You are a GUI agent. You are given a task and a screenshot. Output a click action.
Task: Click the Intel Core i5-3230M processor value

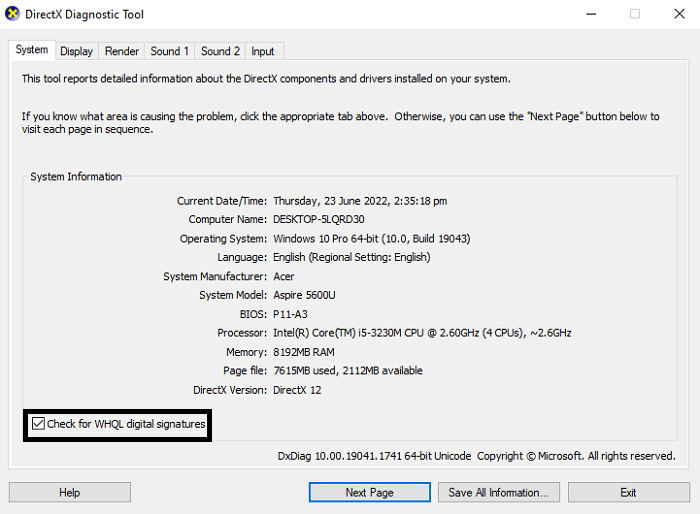pos(422,333)
